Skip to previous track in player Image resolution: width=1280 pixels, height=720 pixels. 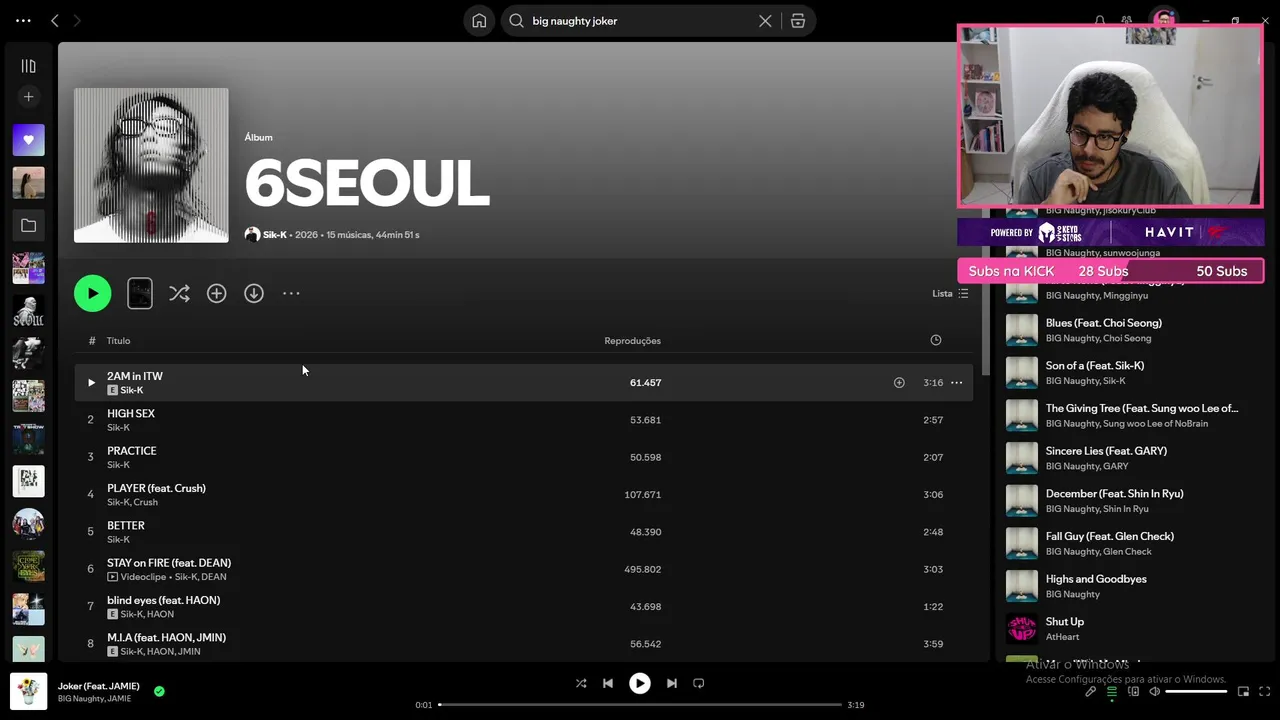607,683
